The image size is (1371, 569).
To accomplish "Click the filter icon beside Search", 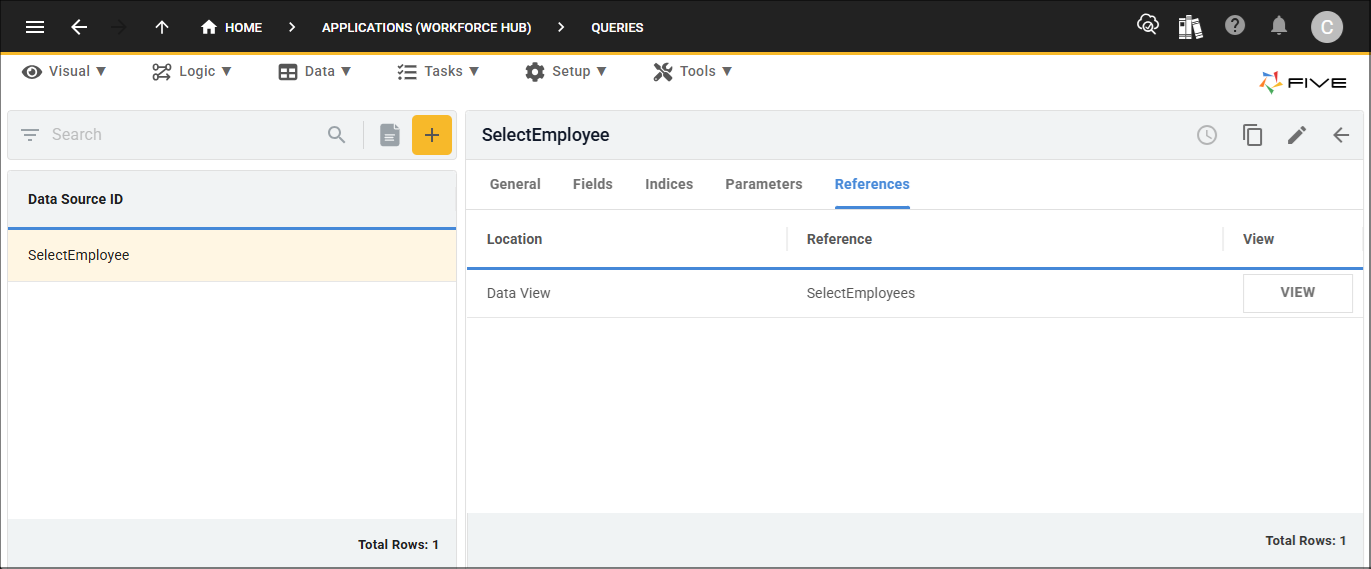I will [30, 135].
